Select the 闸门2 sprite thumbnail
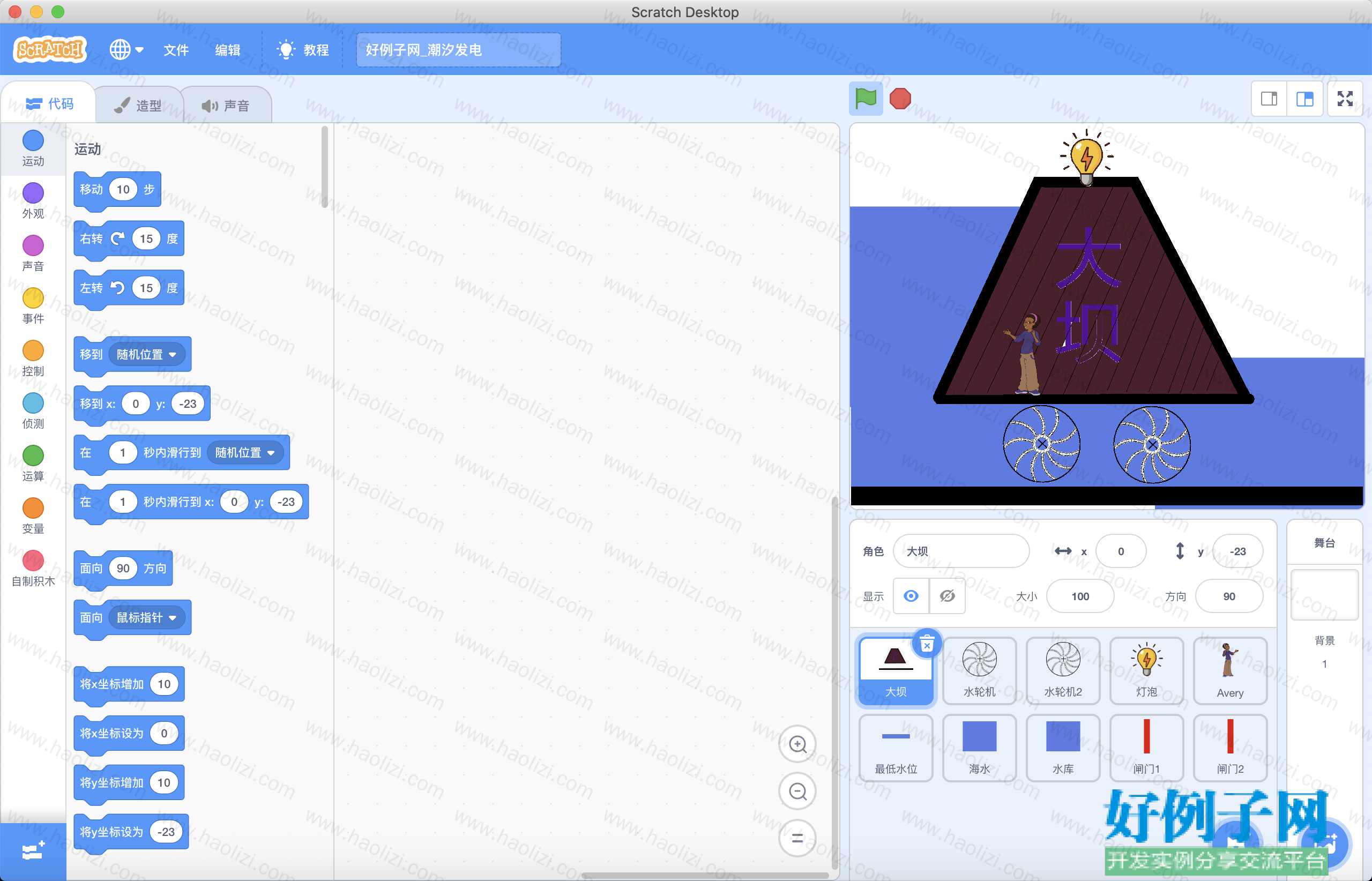 pos(1230,748)
